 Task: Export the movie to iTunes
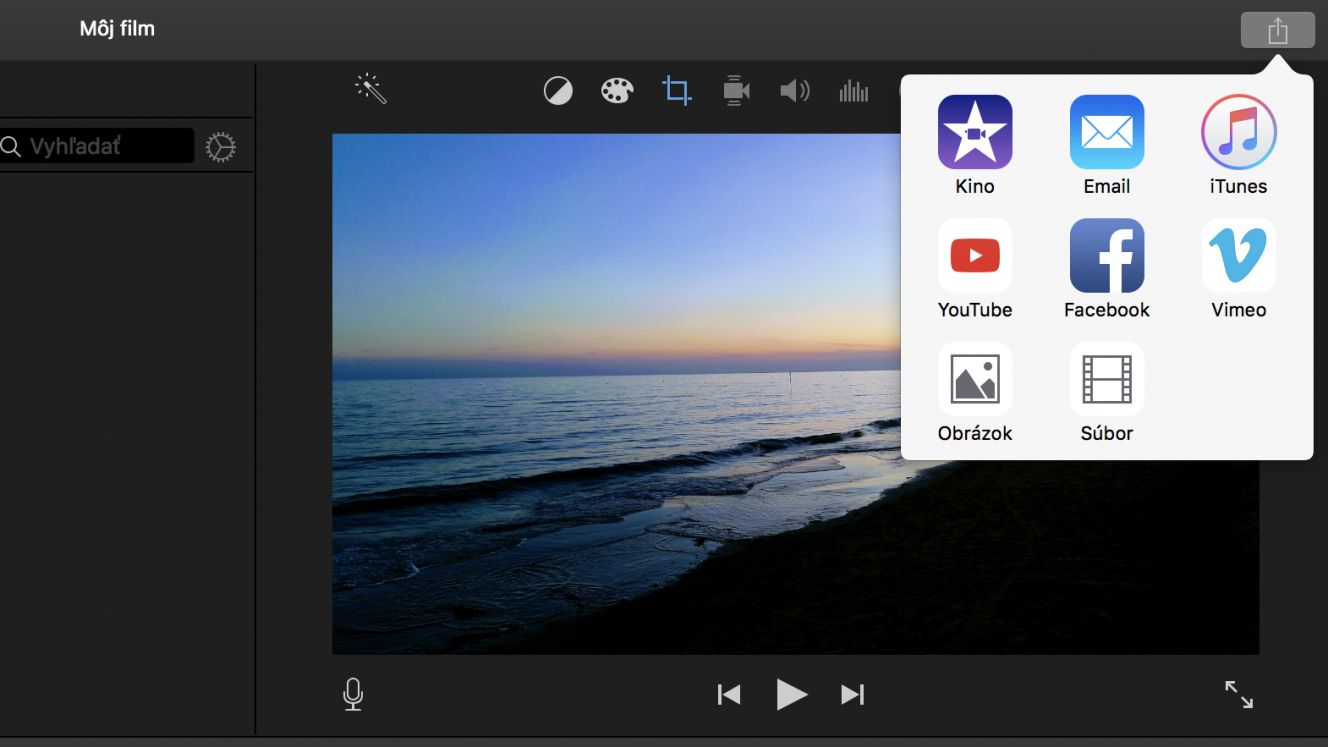coord(1238,145)
